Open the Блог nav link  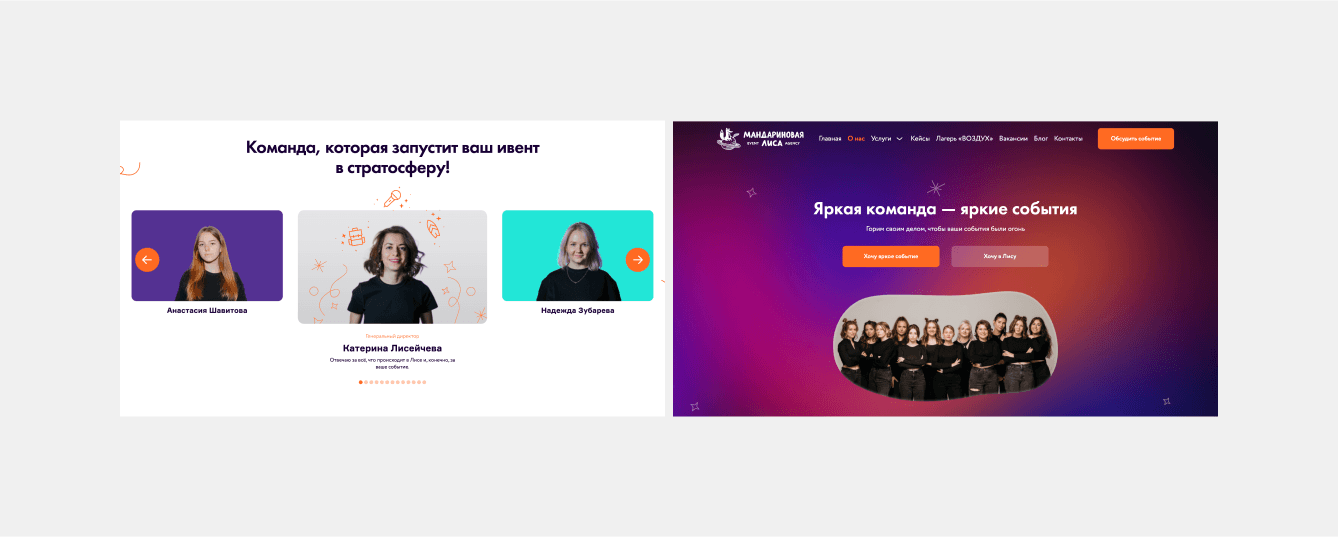[x=1041, y=139]
